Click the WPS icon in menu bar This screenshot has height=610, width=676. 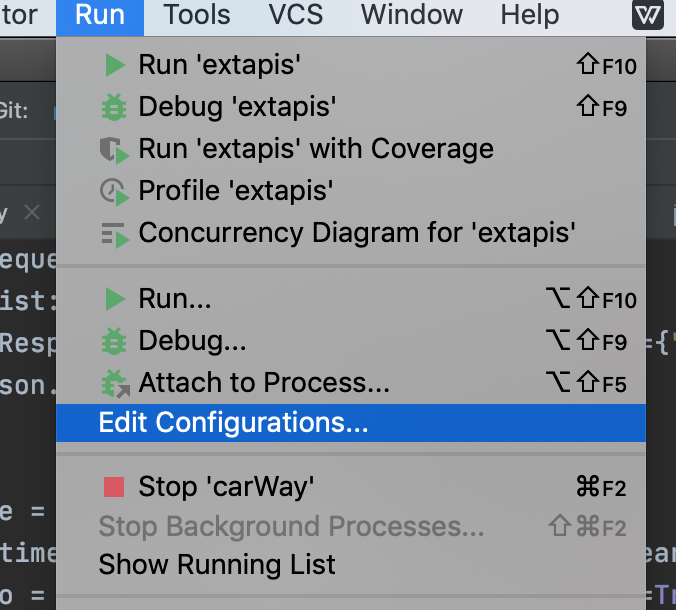point(648,16)
